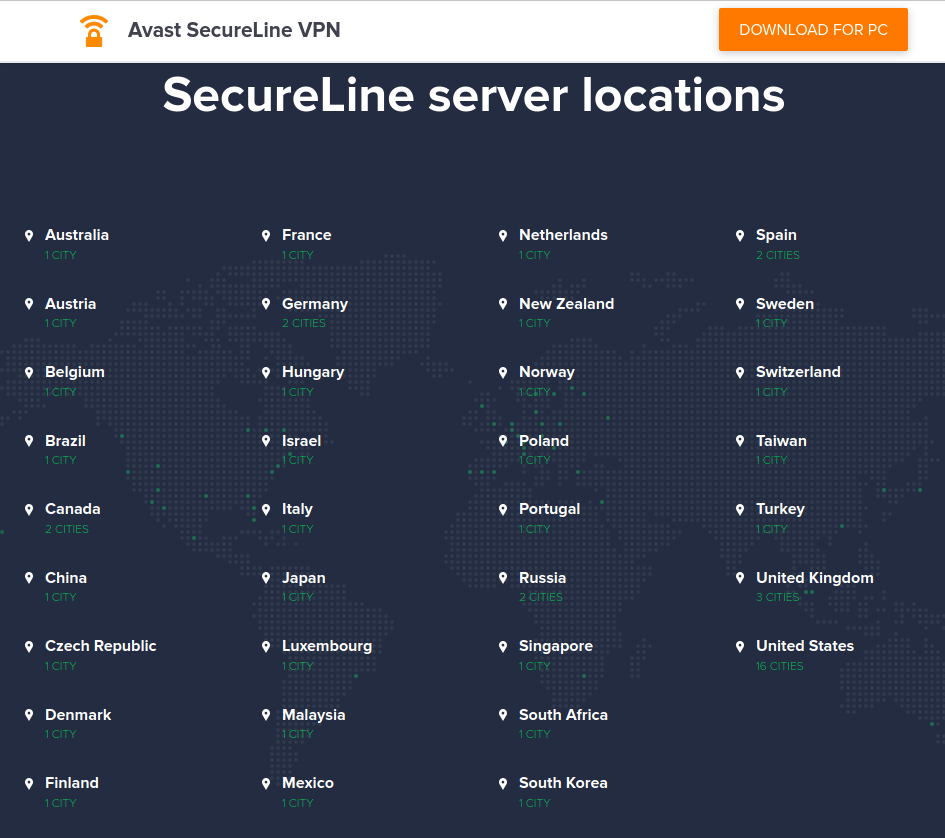Image resolution: width=945 pixels, height=838 pixels.
Task: Click the location pin beside Italy
Action: pos(266,509)
